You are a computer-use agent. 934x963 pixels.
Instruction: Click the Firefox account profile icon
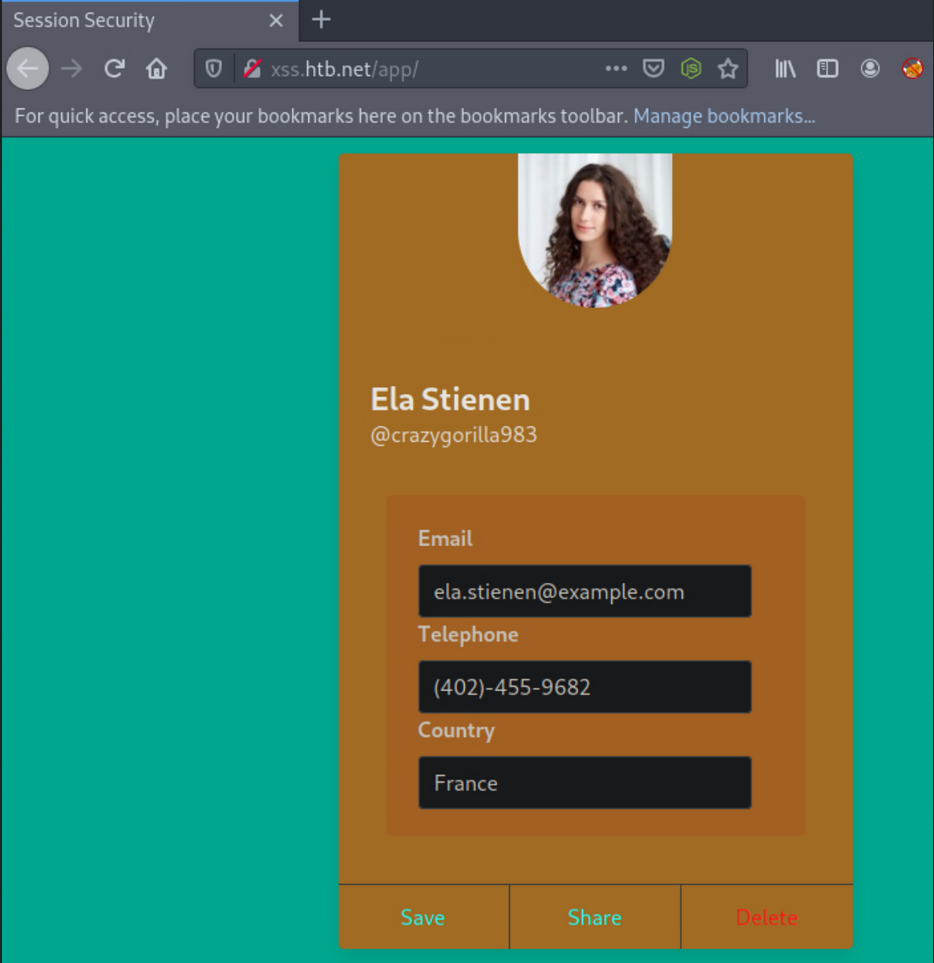click(x=869, y=68)
